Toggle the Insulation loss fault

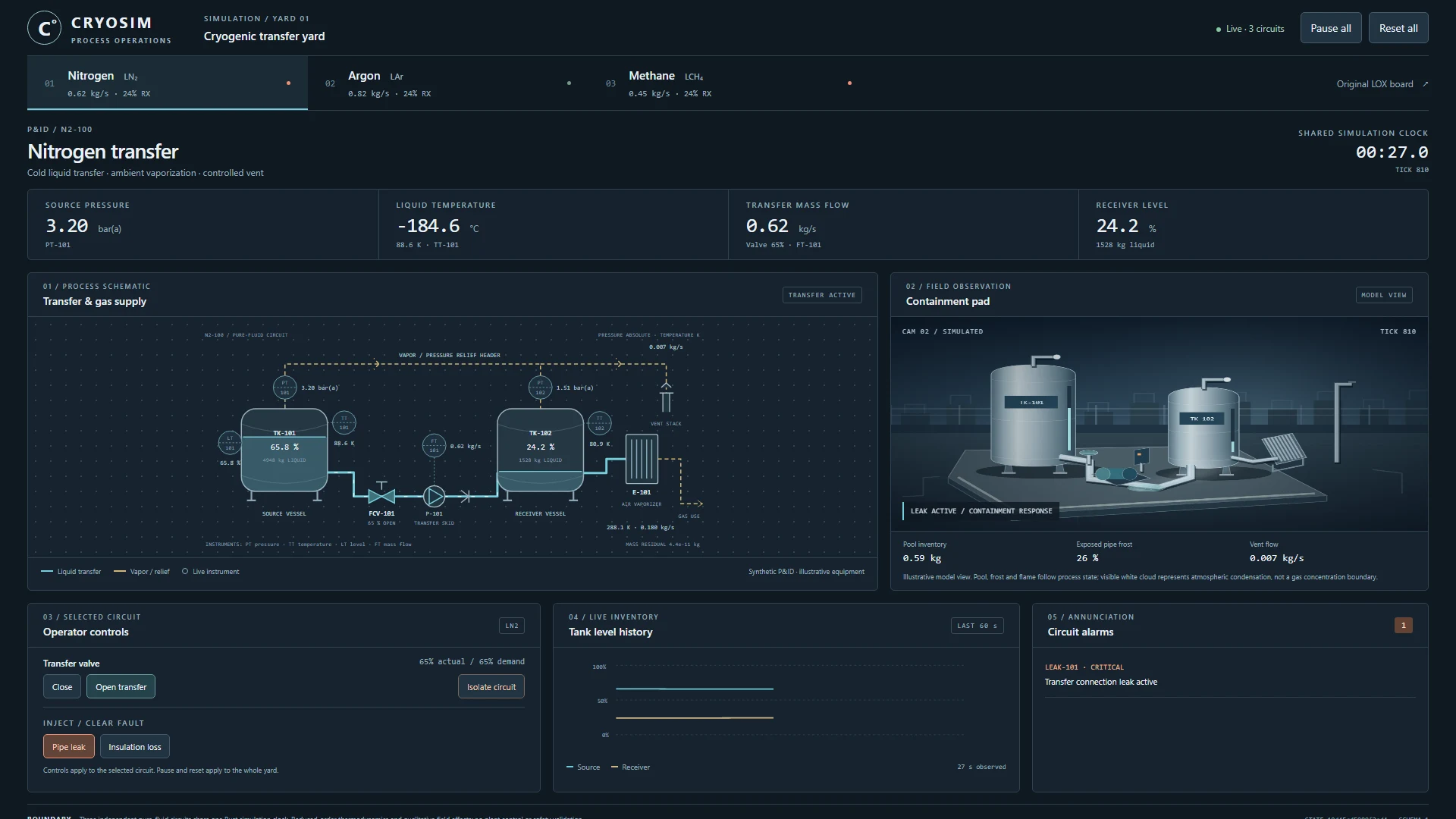(135, 747)
